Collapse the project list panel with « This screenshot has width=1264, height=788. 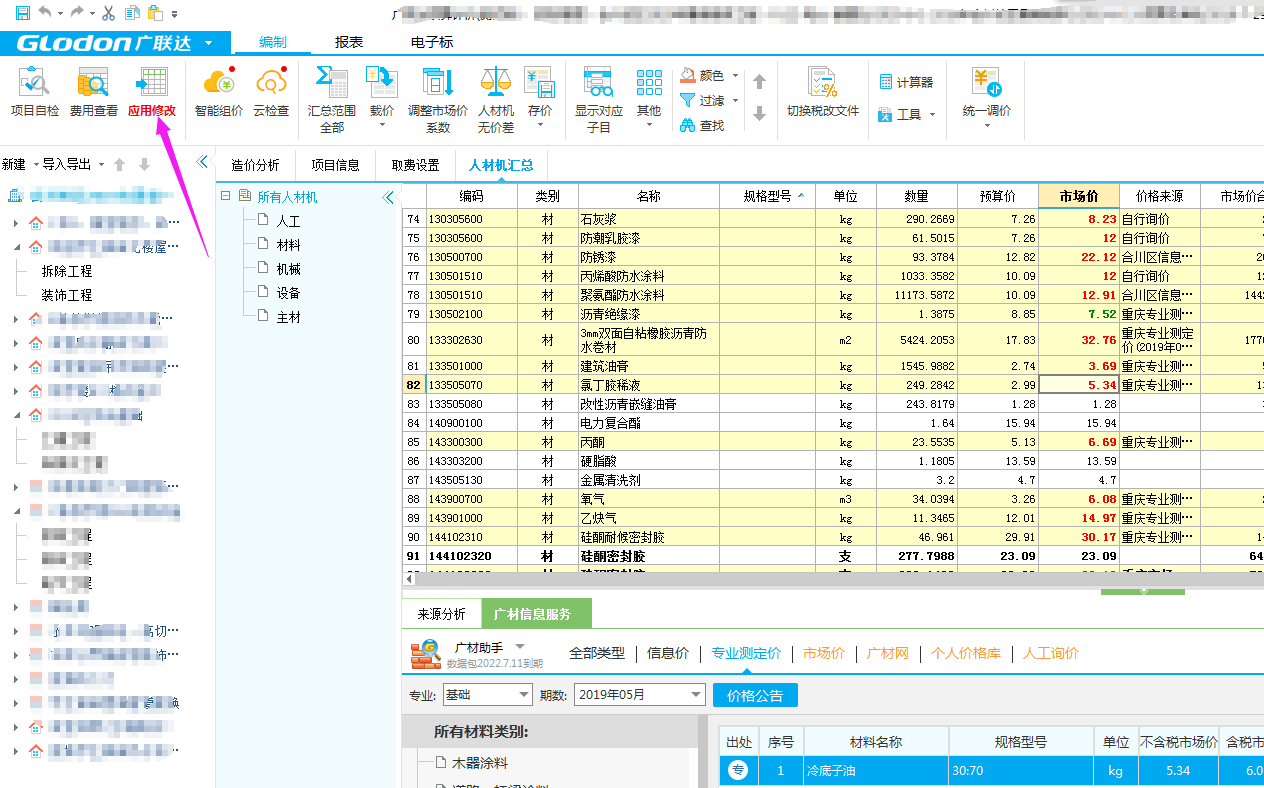click(x=202, y=161)
